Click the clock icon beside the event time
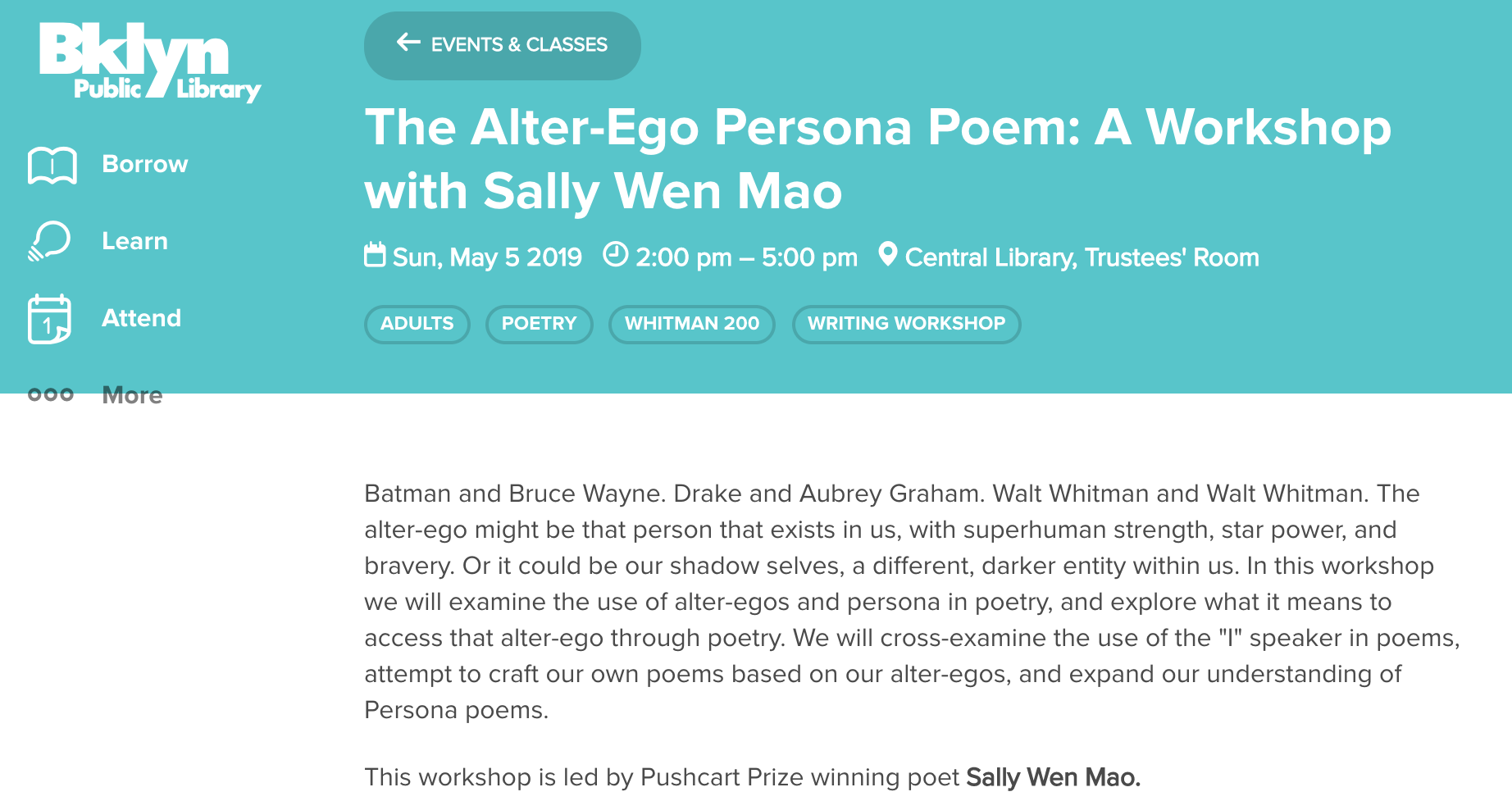 pyautogui.click(x=615, y=254)
